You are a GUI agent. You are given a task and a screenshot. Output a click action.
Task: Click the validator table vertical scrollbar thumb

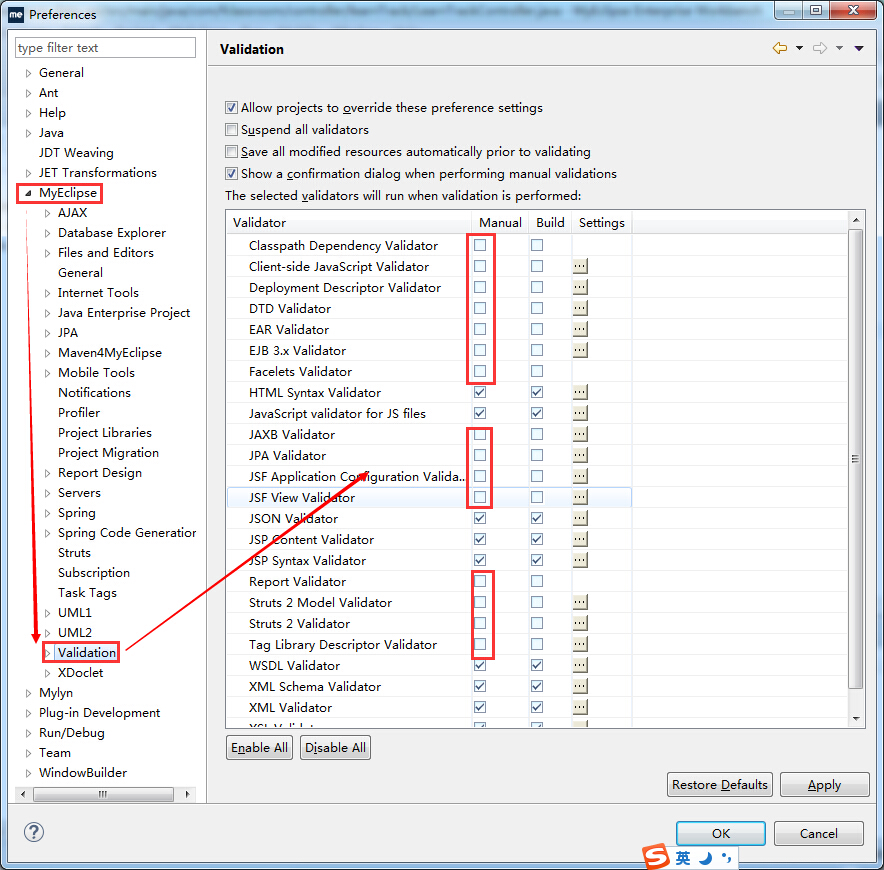855,458
